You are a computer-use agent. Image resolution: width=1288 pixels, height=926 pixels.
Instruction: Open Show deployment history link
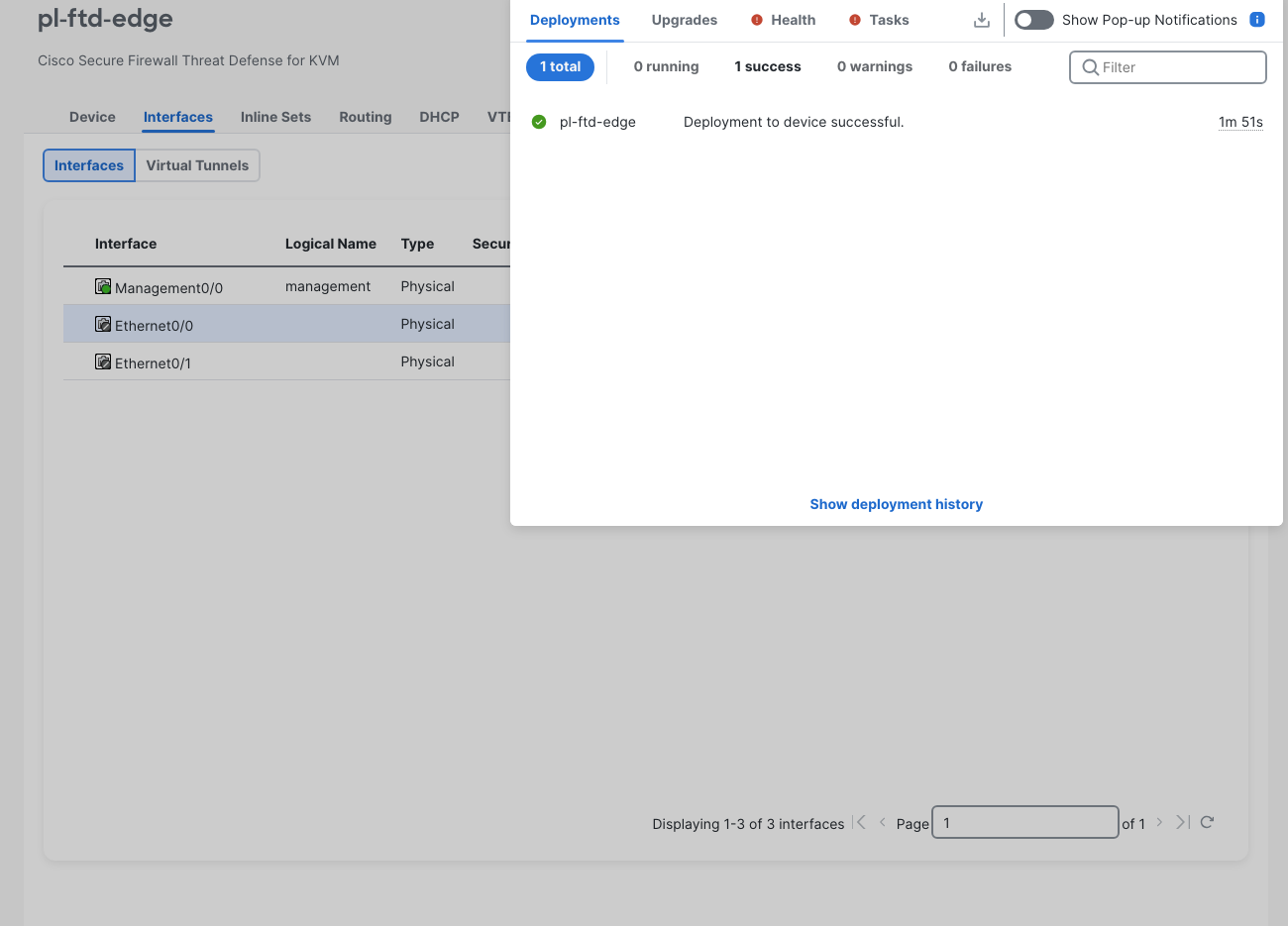897,504
